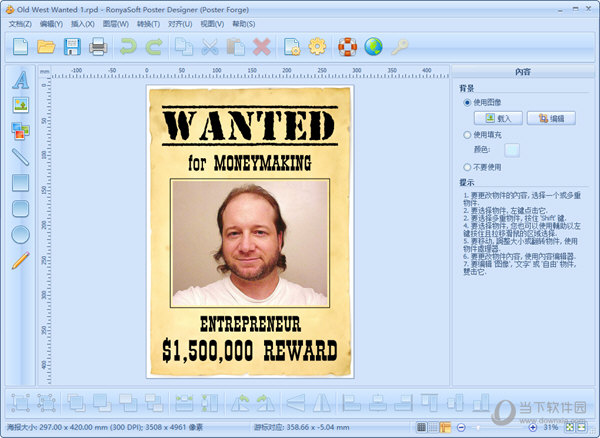The height and width of the screenshot is (438, 600).
Task: Select the Insert Image tool
Action: pyautogui.click(x=21, y=105)
